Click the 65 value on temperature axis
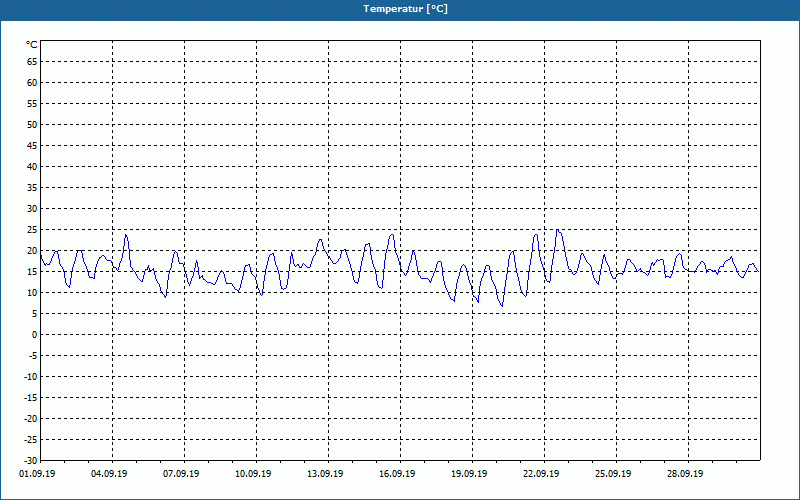 coord(32,62)
